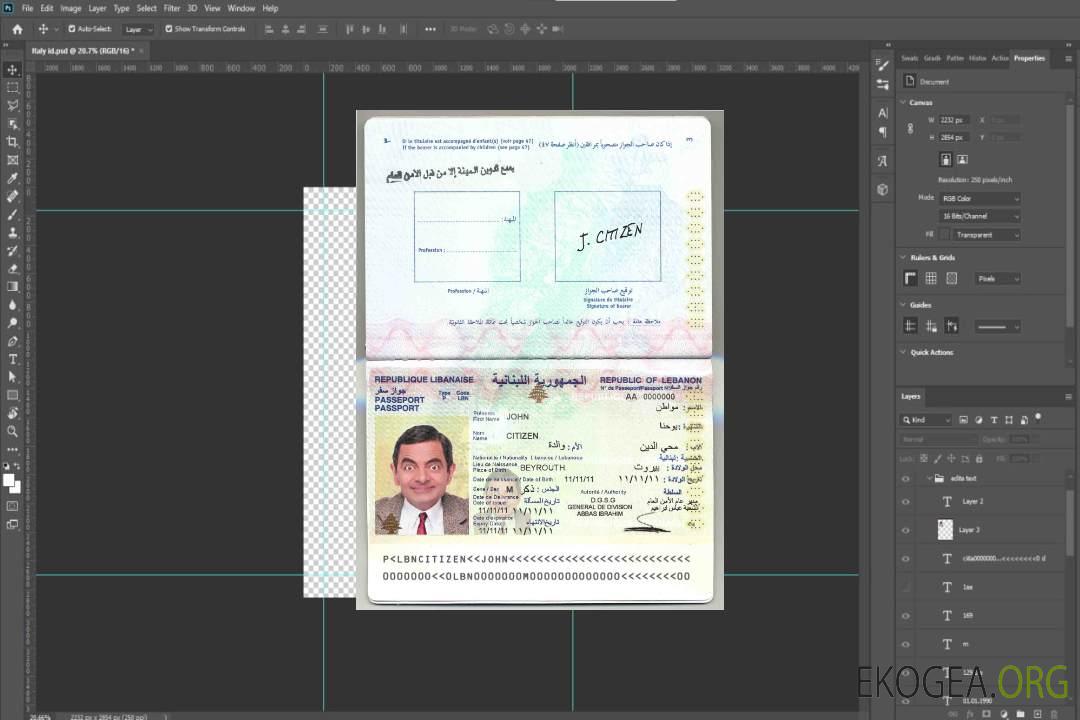1080x720 pixels.
Task: Hide the Layer 3 layer
Action: pyautogui.click(x=906, y=531)
